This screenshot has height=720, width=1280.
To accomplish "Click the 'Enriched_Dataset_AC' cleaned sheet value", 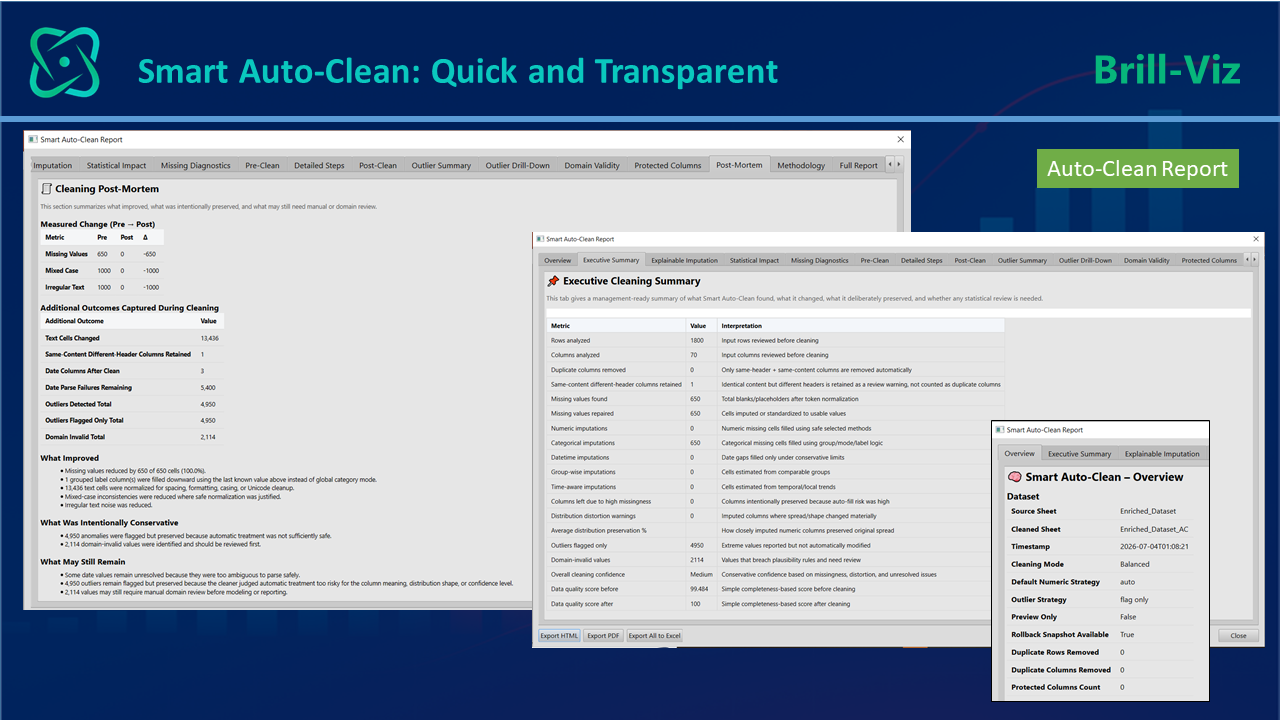I will tap(1154, 529).
